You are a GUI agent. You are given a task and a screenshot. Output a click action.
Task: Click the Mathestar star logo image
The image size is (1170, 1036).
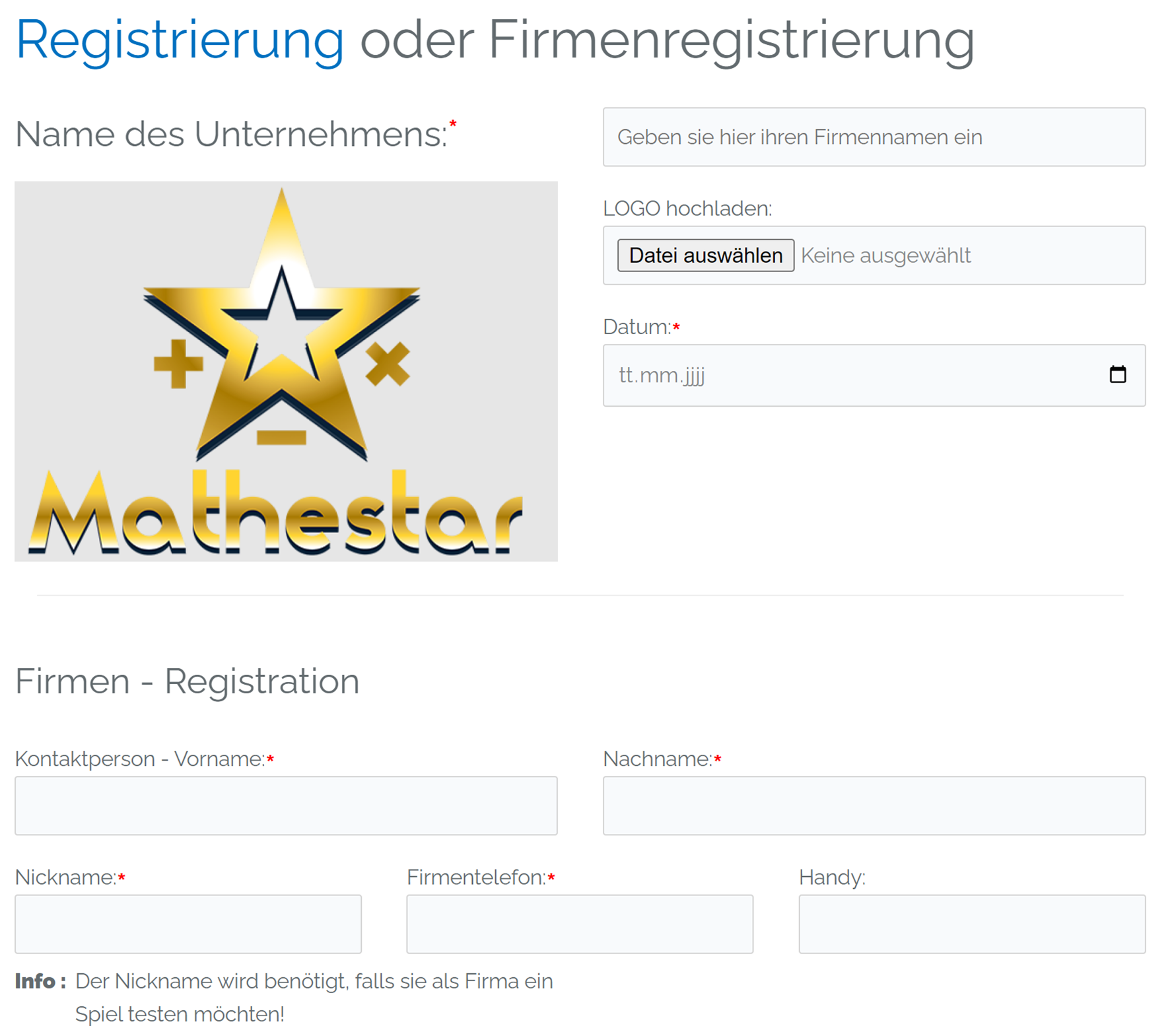[286, 371]
